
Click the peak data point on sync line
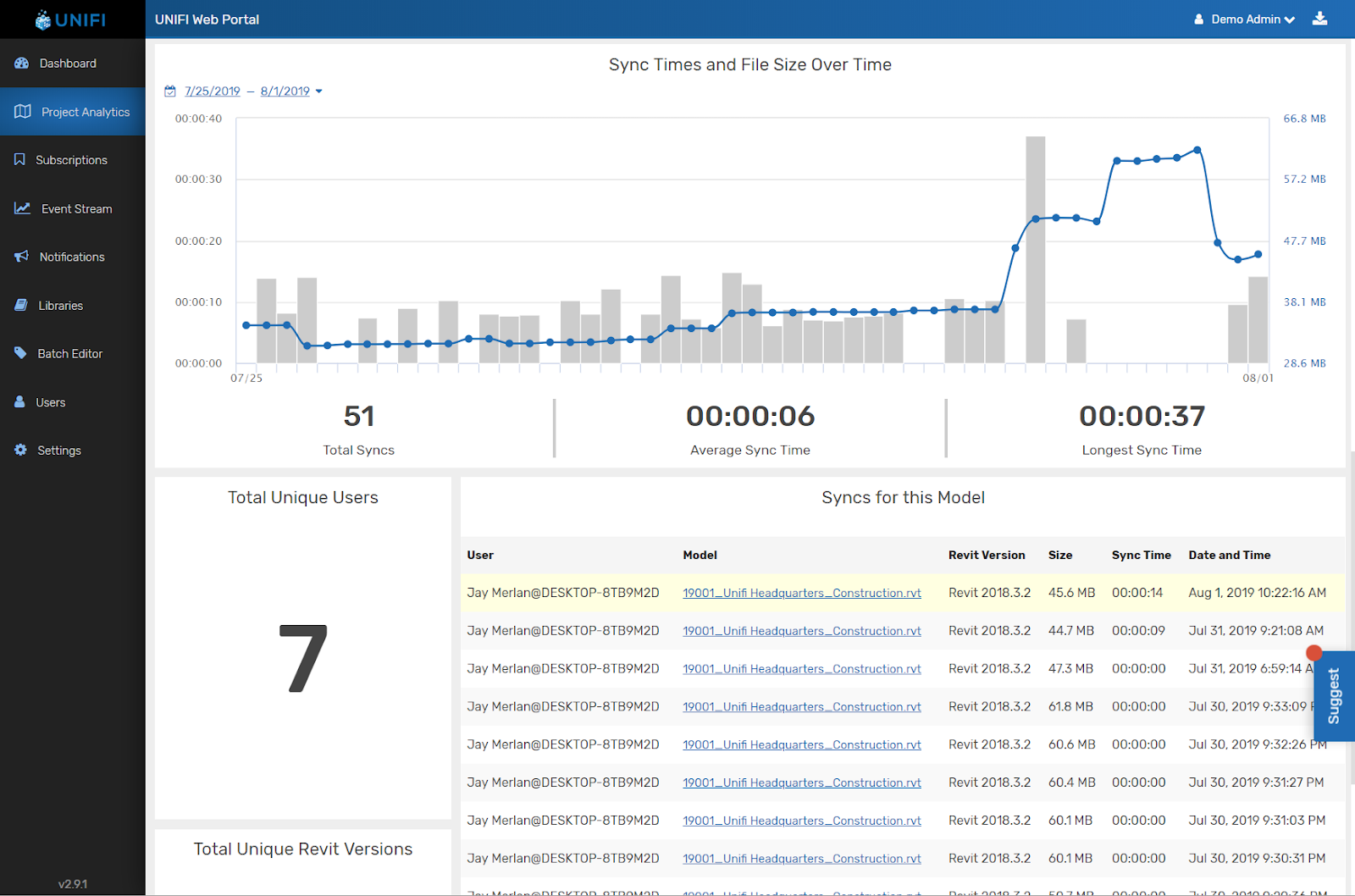pyautogui.click(x=1197, y=150)
